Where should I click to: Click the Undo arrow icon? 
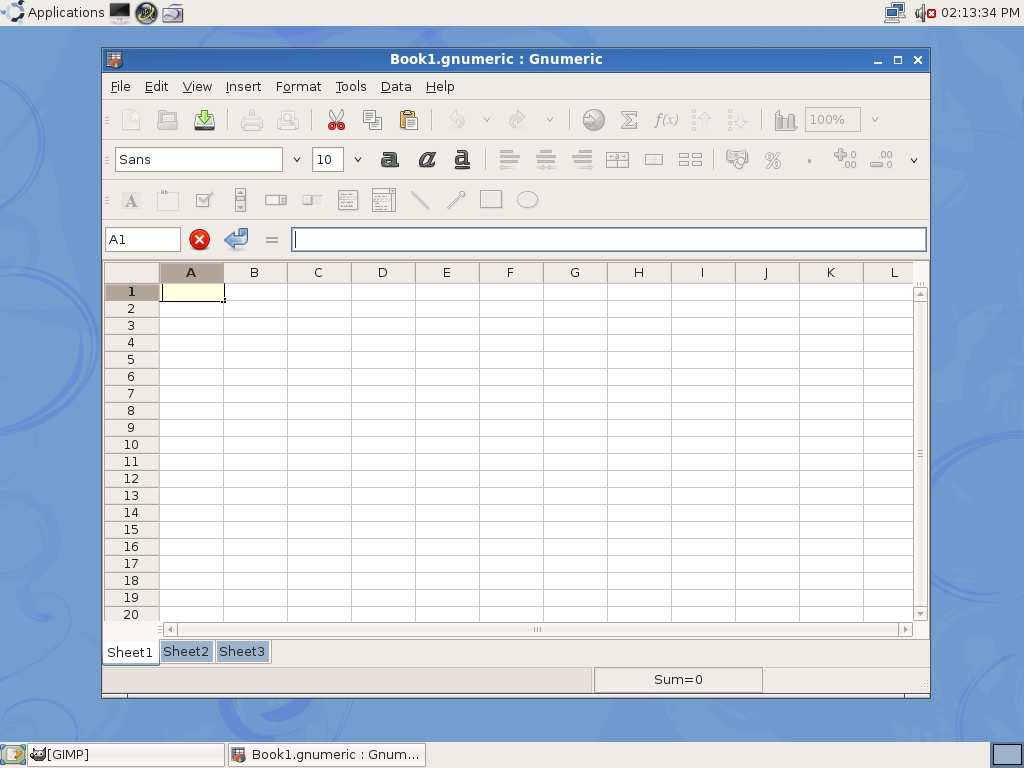coord(456,120)
